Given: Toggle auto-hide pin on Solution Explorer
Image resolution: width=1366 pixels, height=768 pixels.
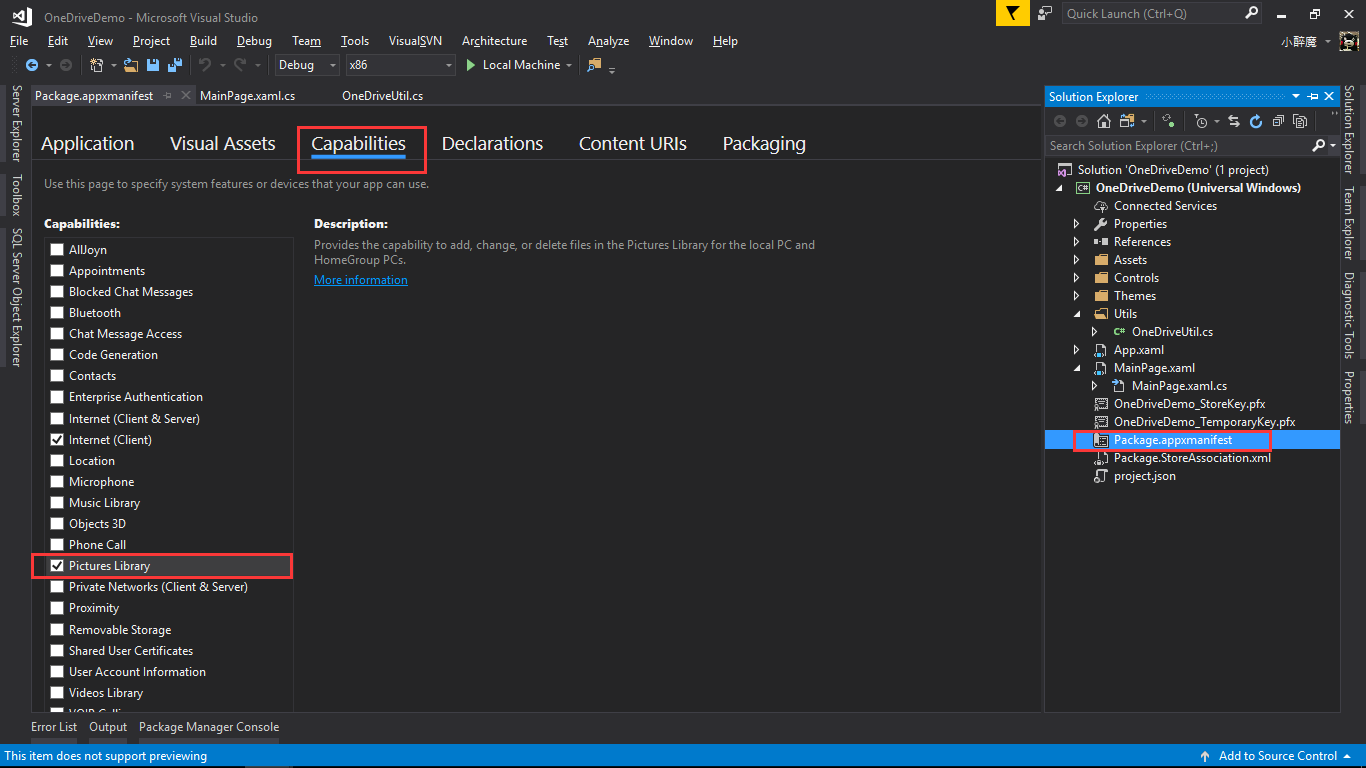Looking at the screenshot, I should pos(1312,96).
